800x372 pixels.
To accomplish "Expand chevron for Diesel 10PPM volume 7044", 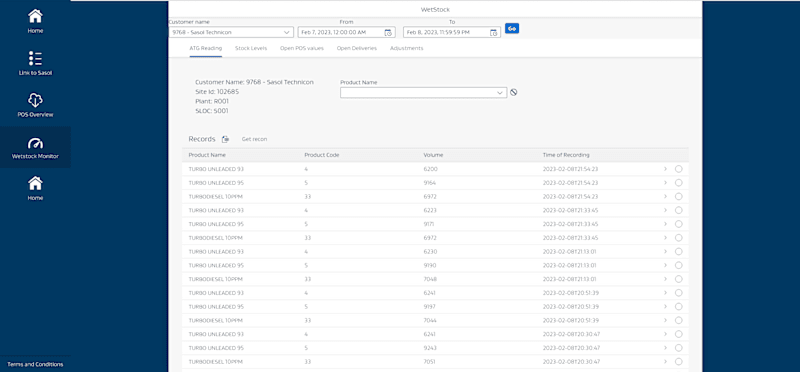I will pos(665,320).
